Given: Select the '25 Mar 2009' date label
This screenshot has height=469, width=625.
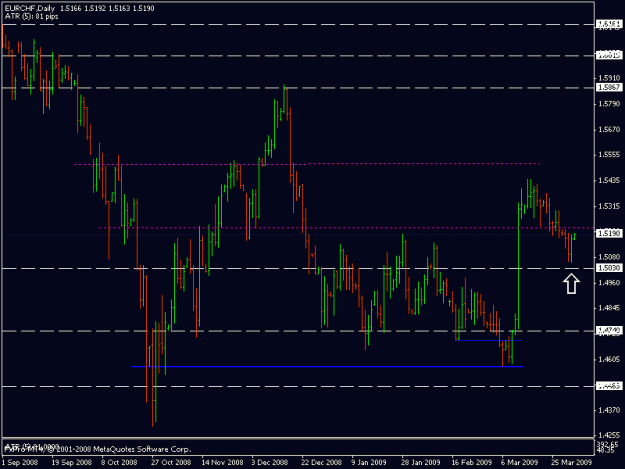Looking at the screenshot, I should (571, 462).
